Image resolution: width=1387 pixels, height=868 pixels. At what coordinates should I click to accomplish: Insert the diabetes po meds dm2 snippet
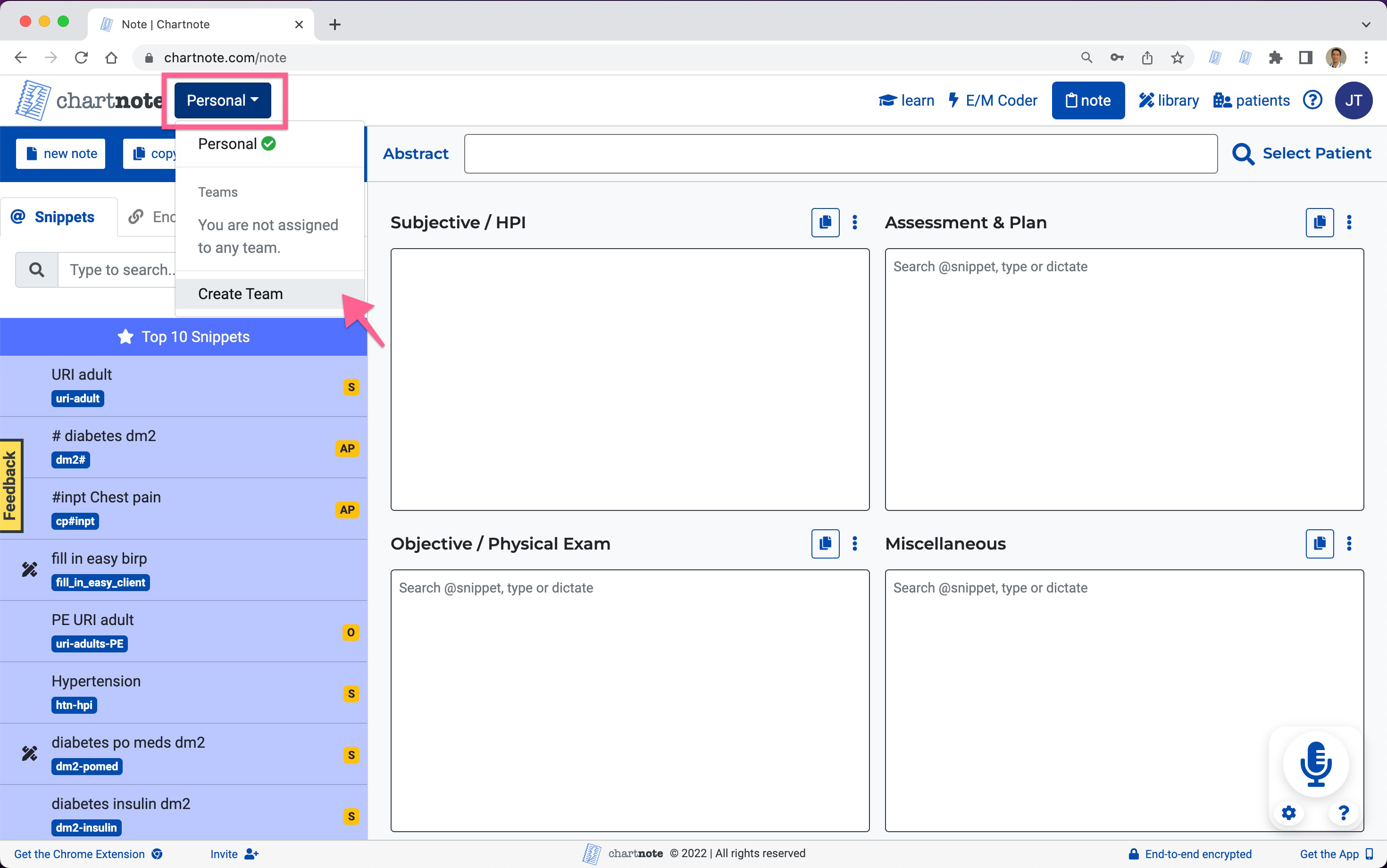(184, 754)
